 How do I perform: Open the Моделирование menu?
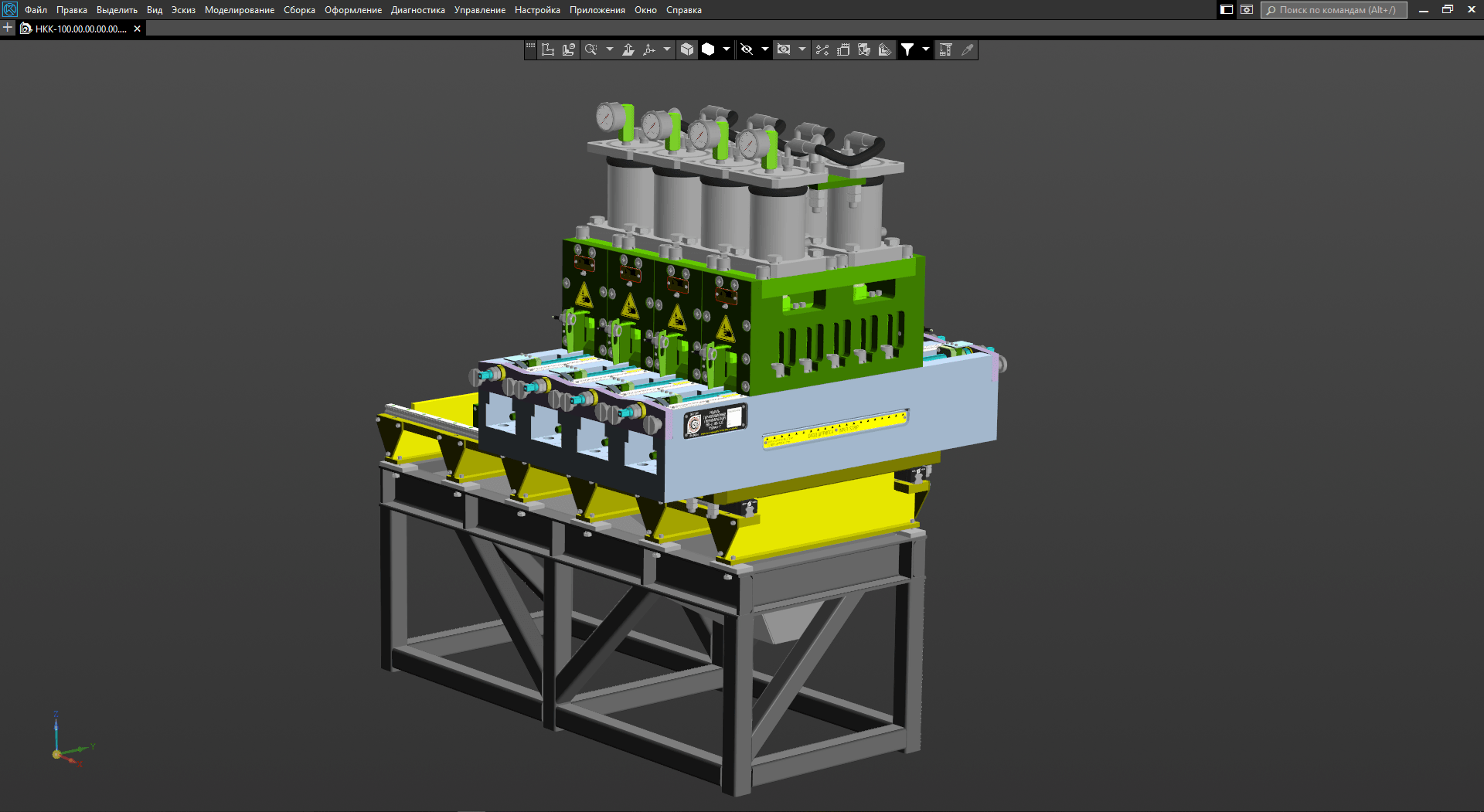[239, 10]
